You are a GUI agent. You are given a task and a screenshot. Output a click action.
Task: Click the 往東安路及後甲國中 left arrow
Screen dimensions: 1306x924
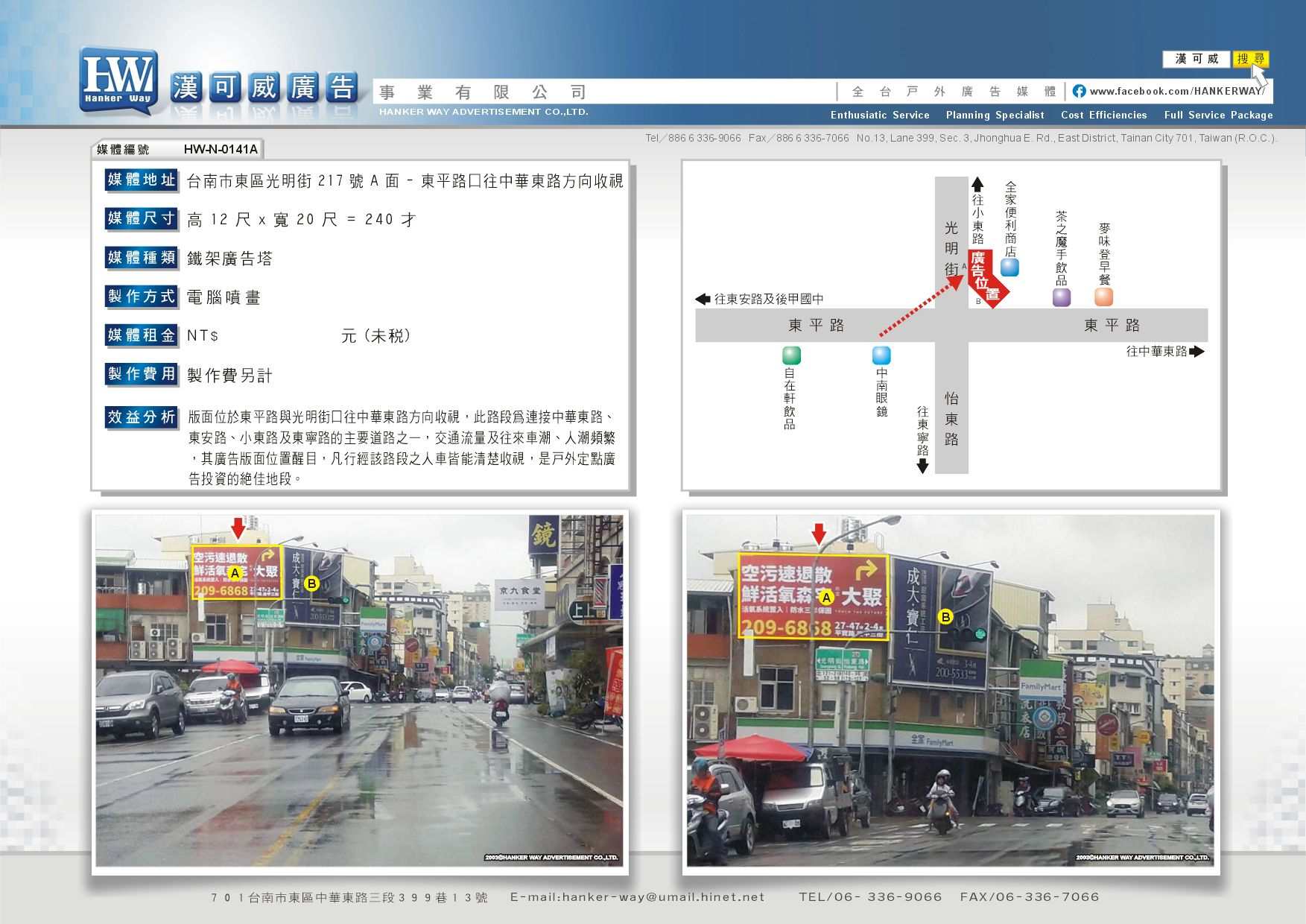click(703, 299)
